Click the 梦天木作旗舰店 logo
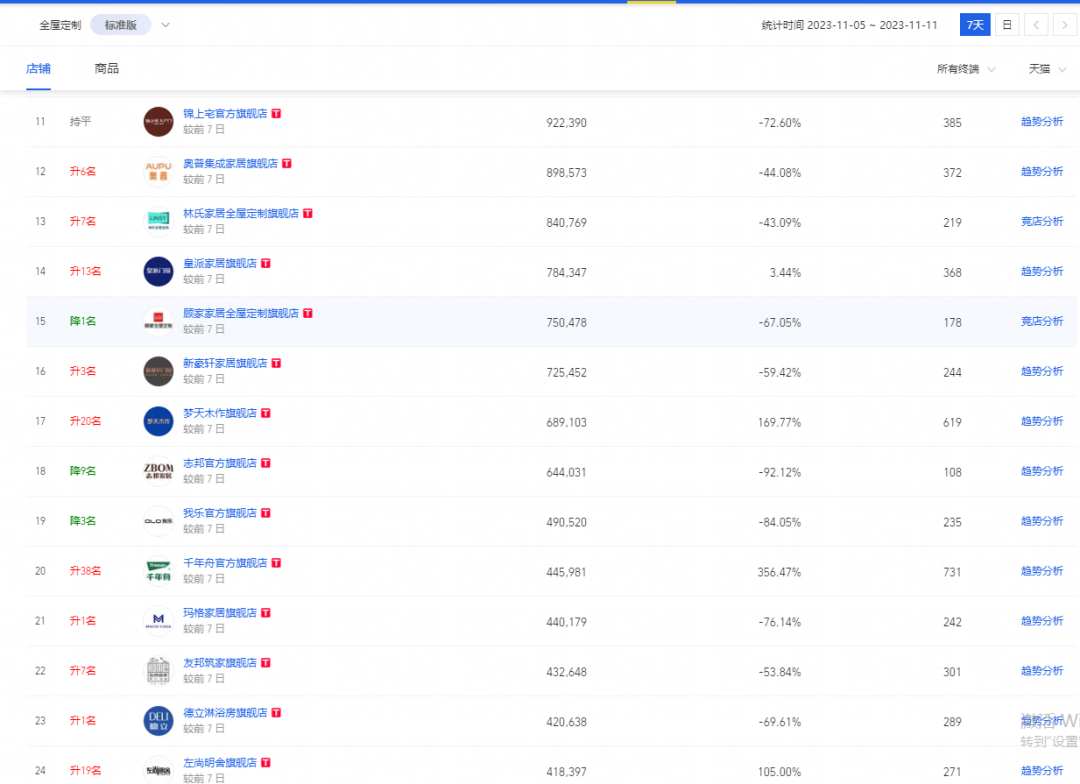Image resolution: width=1080 pixels, height=784 pixels. click(x=158, y=422)
